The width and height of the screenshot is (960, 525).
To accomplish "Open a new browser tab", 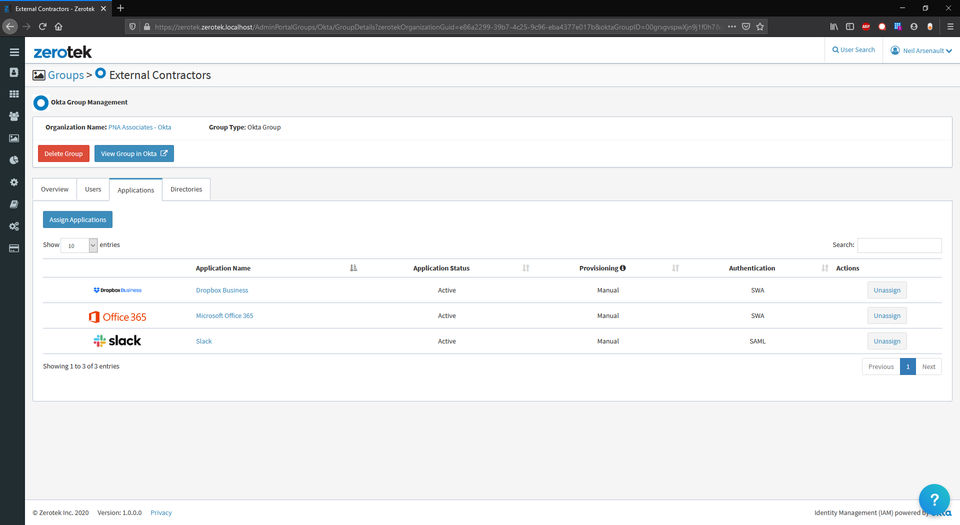I will coord(121,8).
